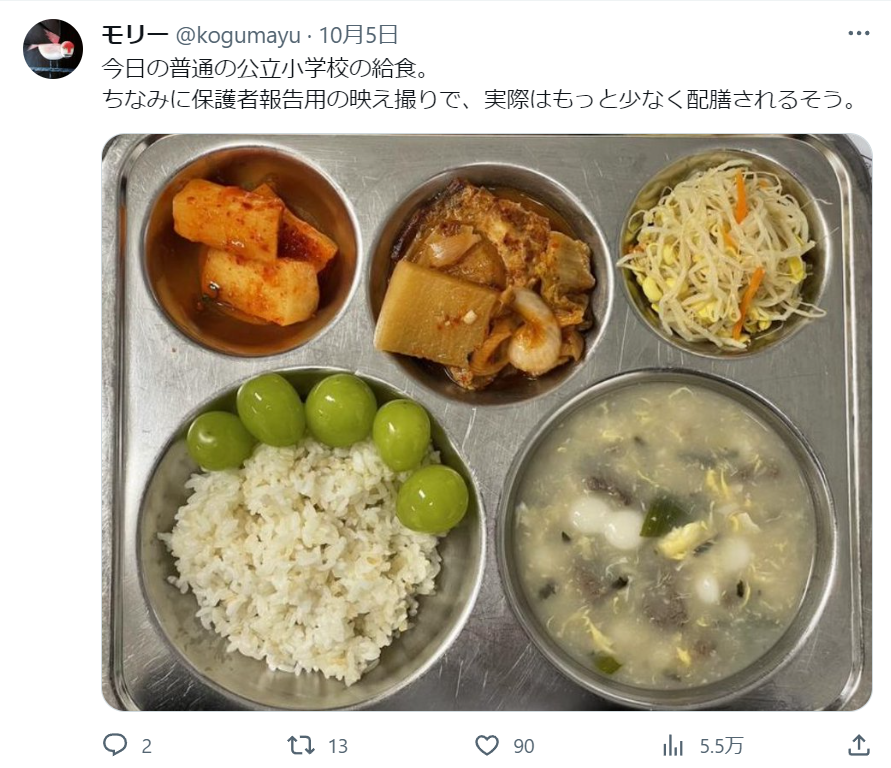Click the like count 90
The height and width of the screenshot is (768, 891).
tap(523, 746)
